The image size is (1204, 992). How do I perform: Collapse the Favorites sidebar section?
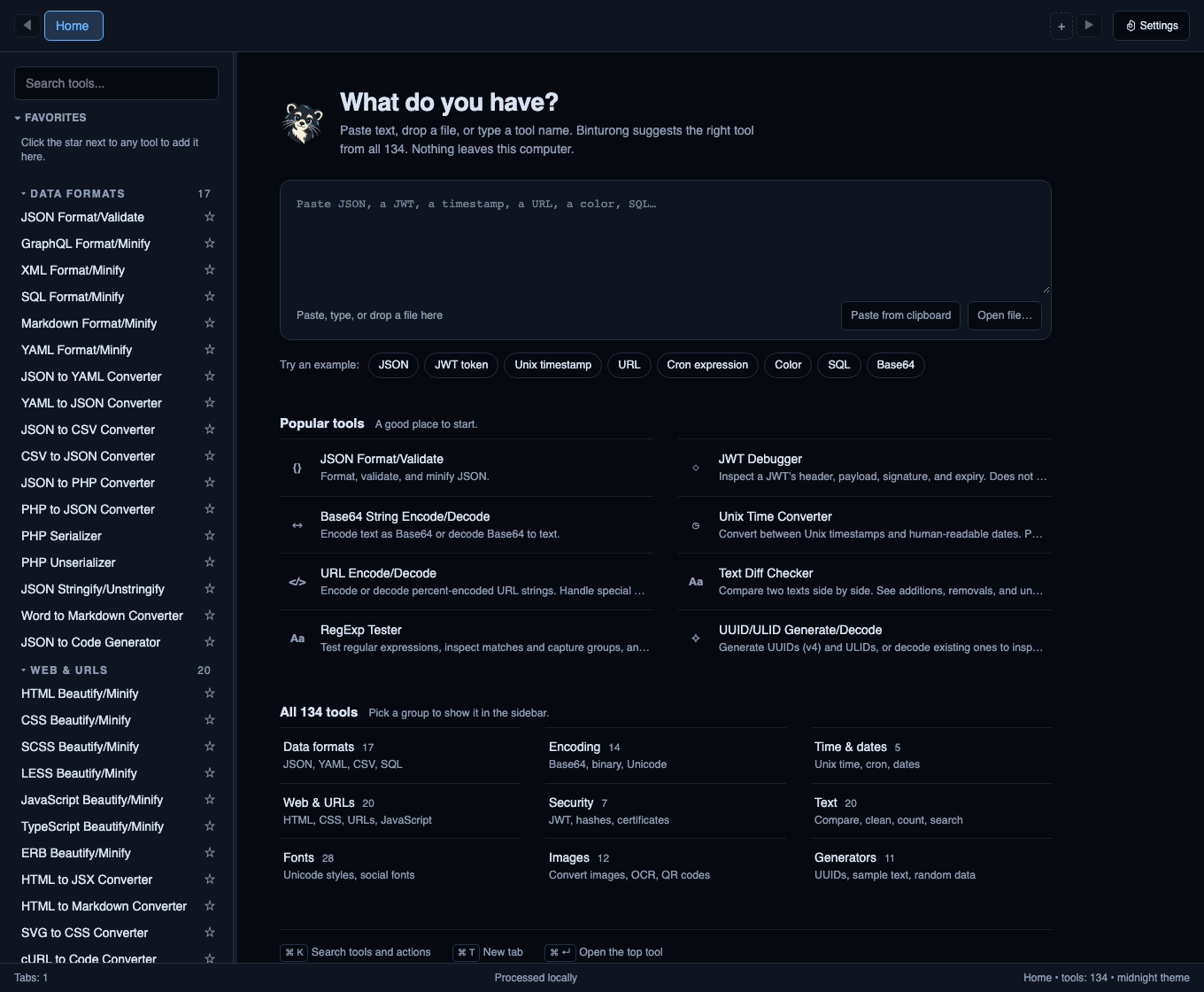point(50,118)
